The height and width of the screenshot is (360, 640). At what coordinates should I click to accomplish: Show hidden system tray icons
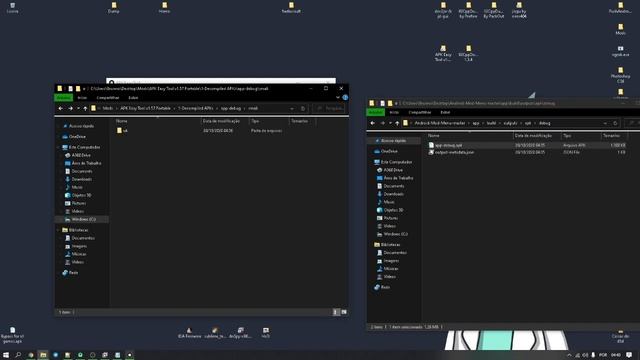click(x=569, y=355)
